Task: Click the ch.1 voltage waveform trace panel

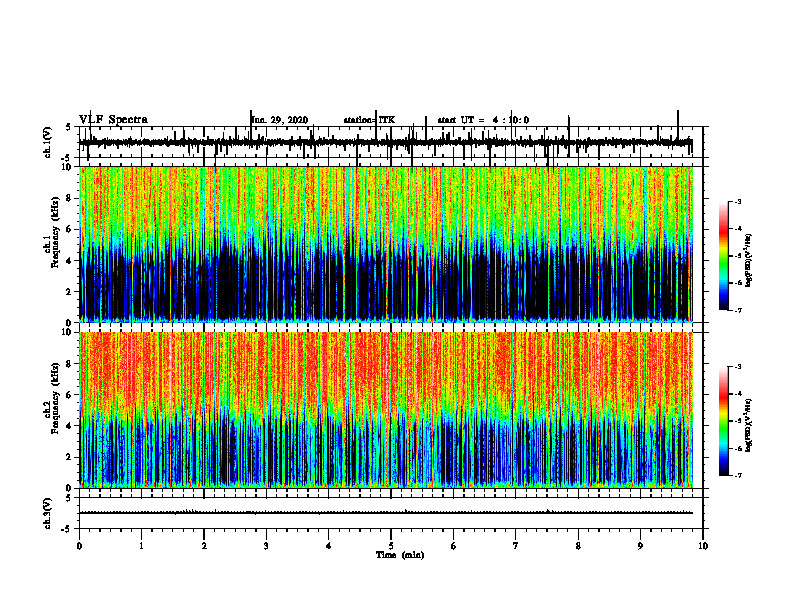Action: 391,142
